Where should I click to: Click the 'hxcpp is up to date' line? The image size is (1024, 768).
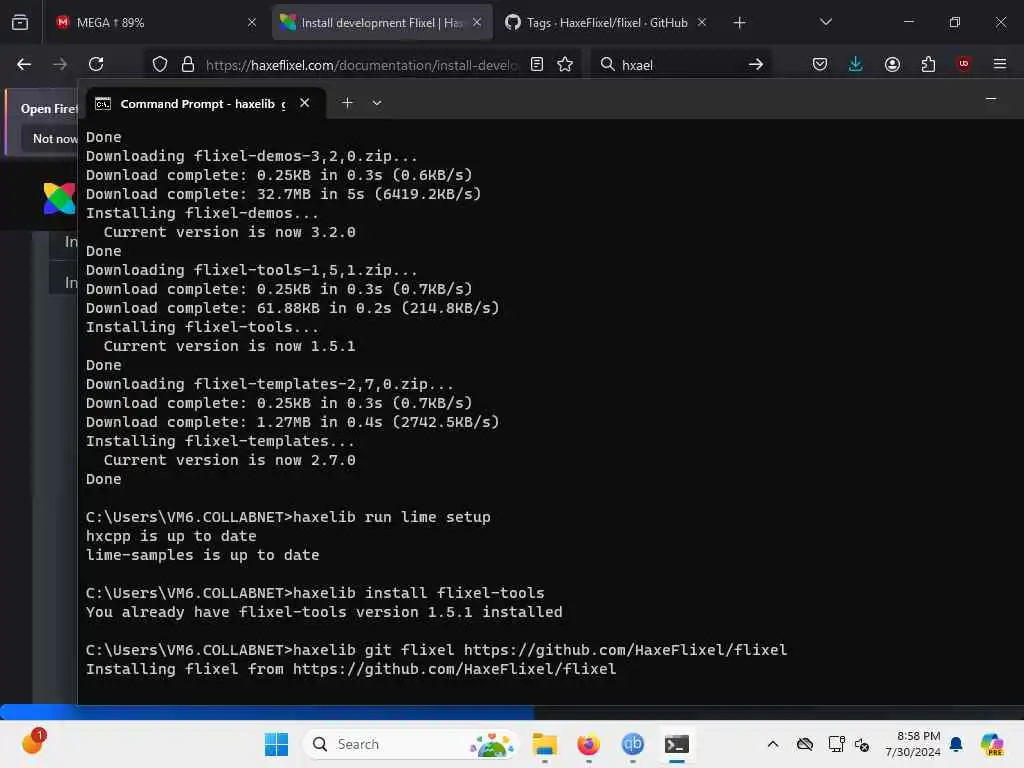(171, 536)
